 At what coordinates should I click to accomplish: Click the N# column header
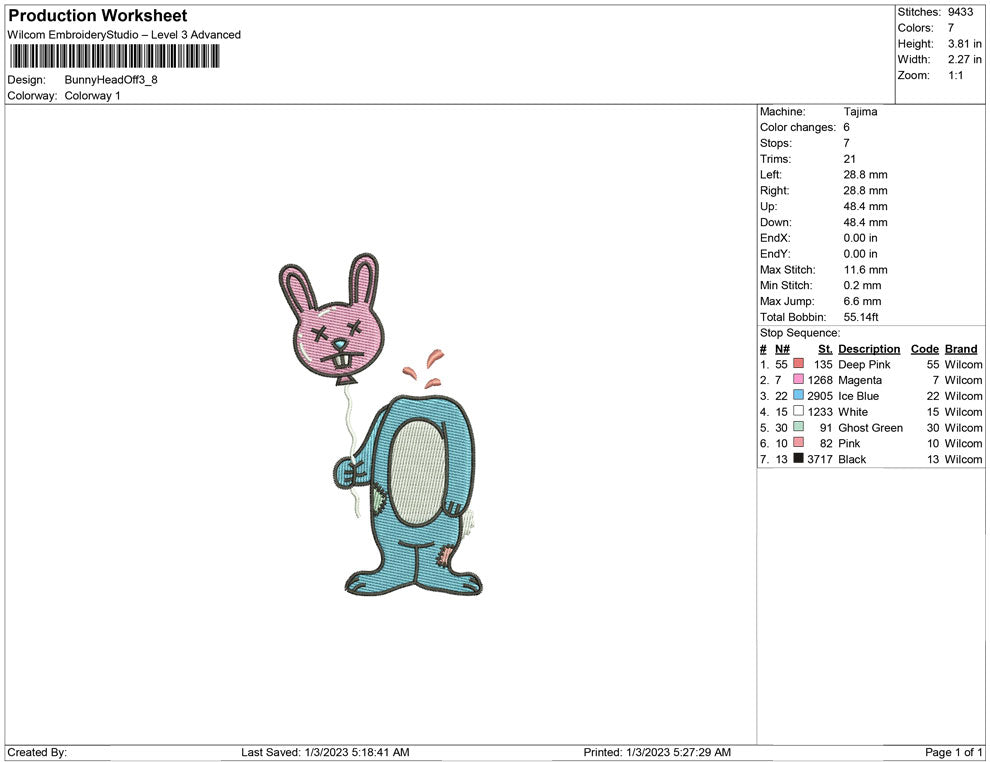click(782, 349)
